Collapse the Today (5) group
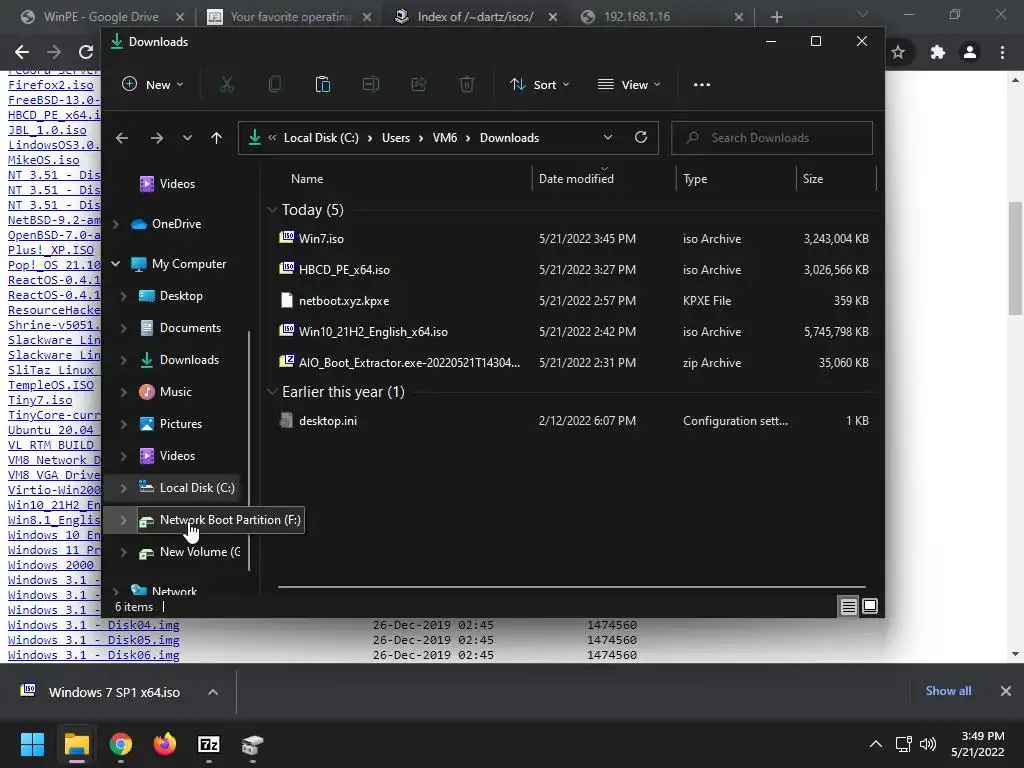 click(272, 210)
